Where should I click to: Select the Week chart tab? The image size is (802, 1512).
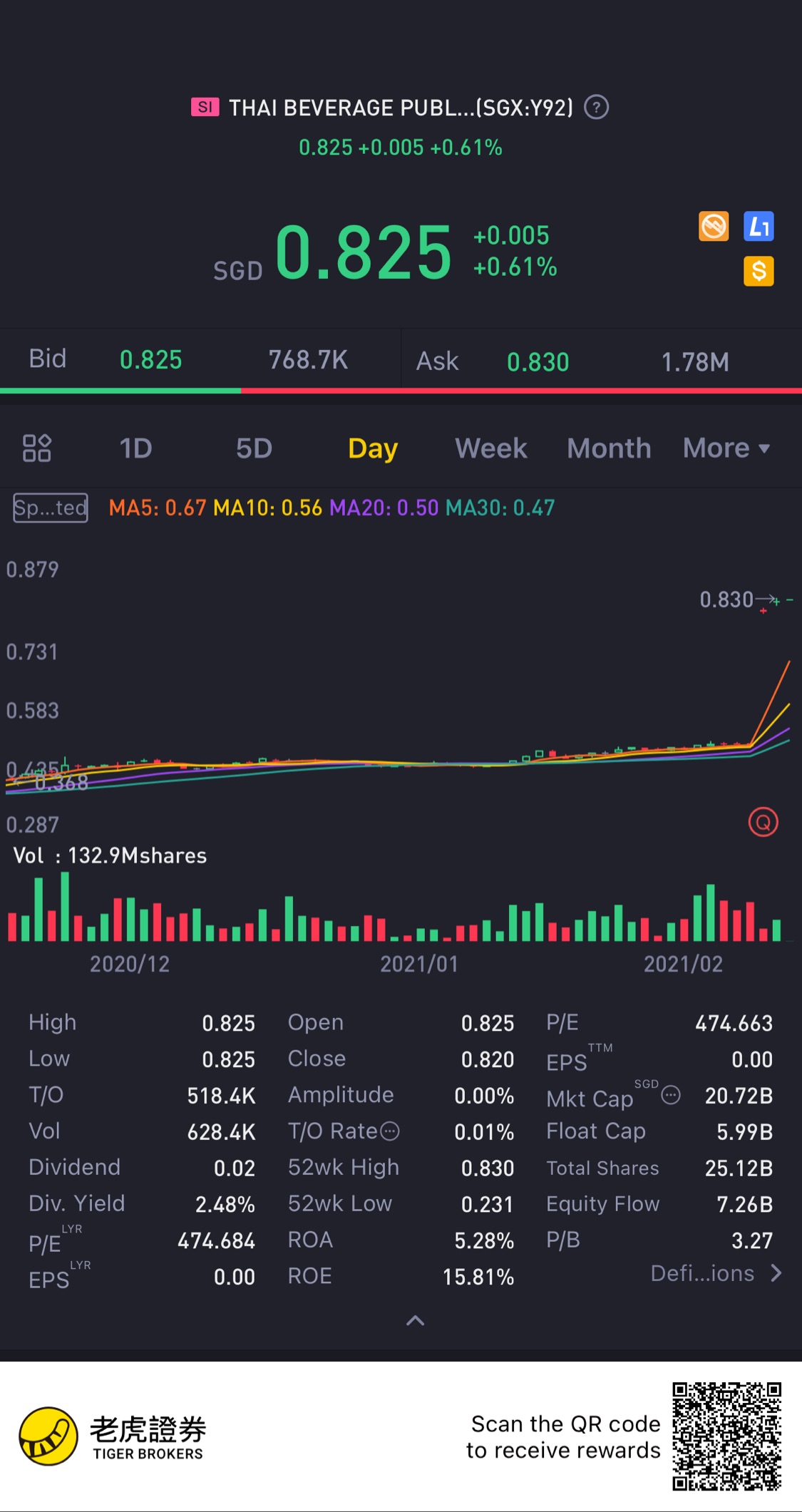(491, 448)
